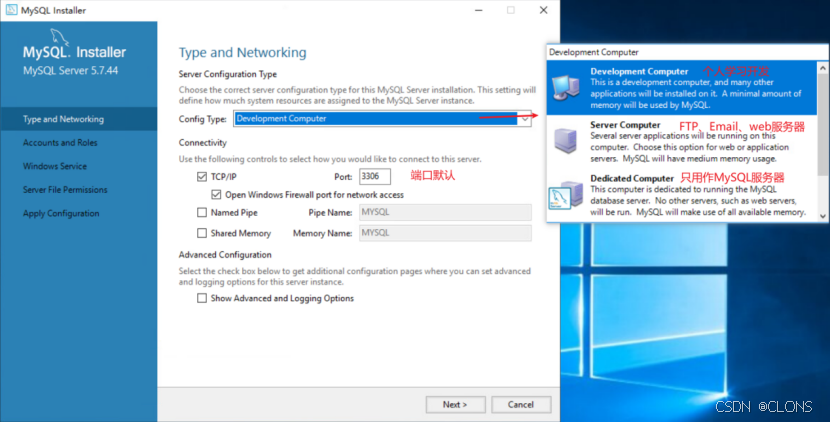Click the Memory Name field
Image resolution: width=830 pixels, height=423 pixels.
pos(445,233)
